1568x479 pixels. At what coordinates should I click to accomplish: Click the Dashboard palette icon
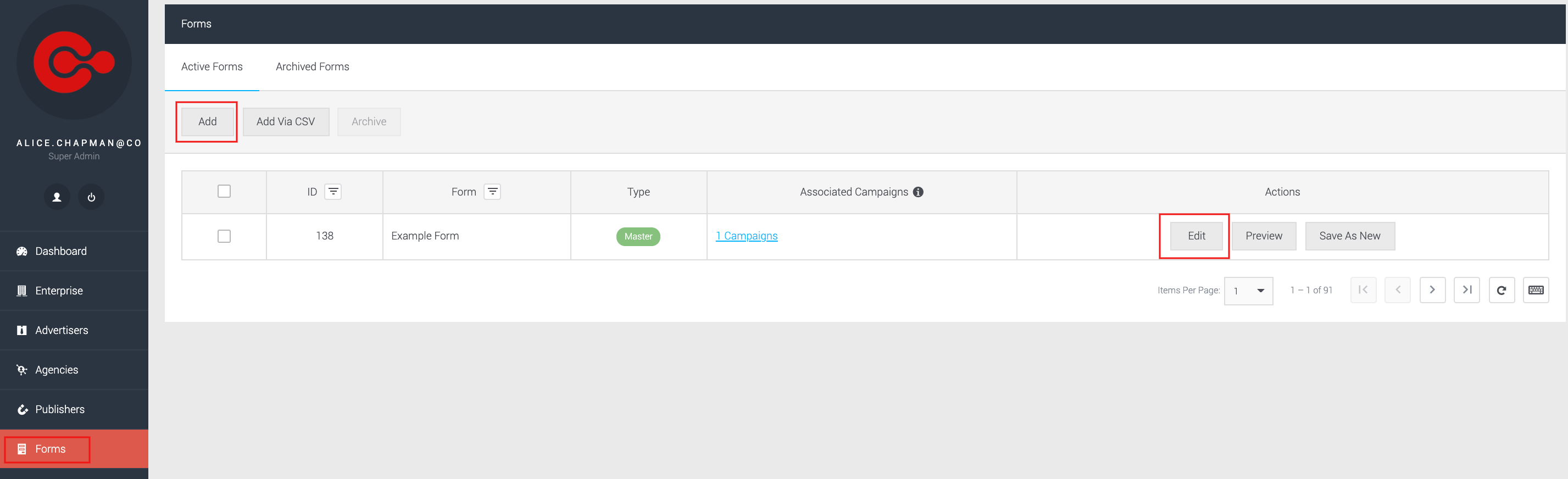[x=22, y=252]
